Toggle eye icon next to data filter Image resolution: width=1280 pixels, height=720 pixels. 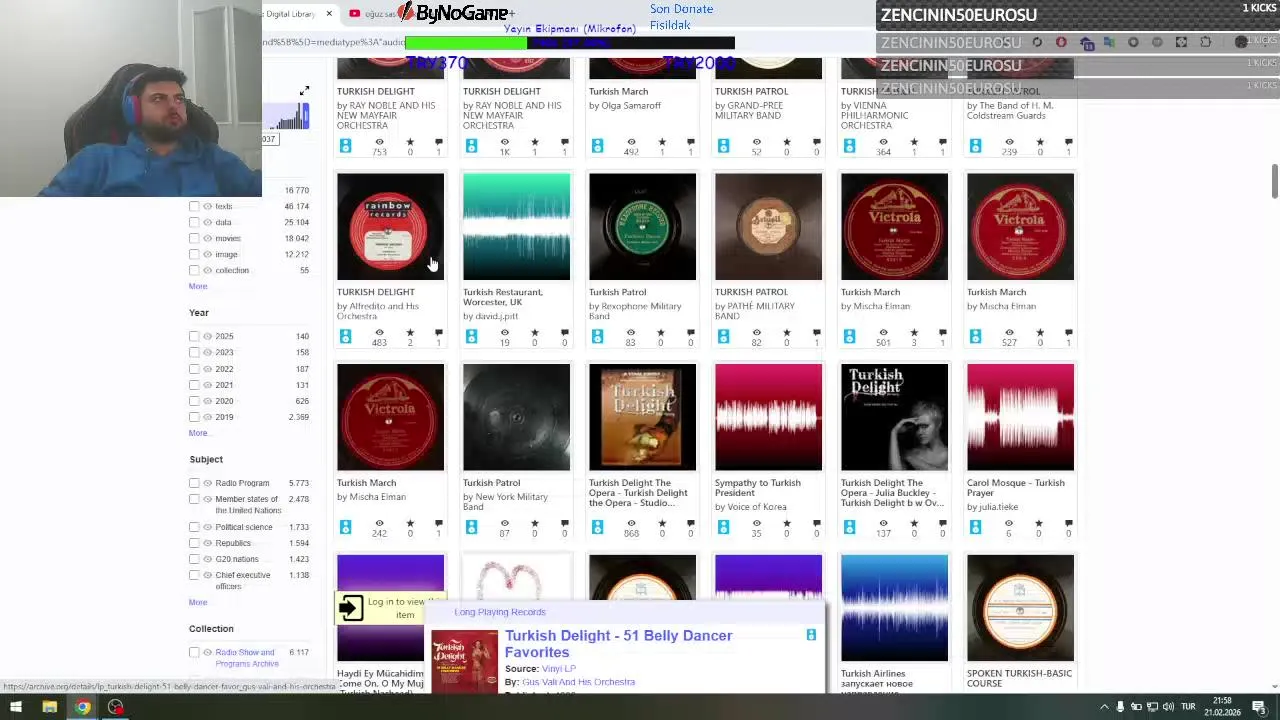click(x=207, y=222)
